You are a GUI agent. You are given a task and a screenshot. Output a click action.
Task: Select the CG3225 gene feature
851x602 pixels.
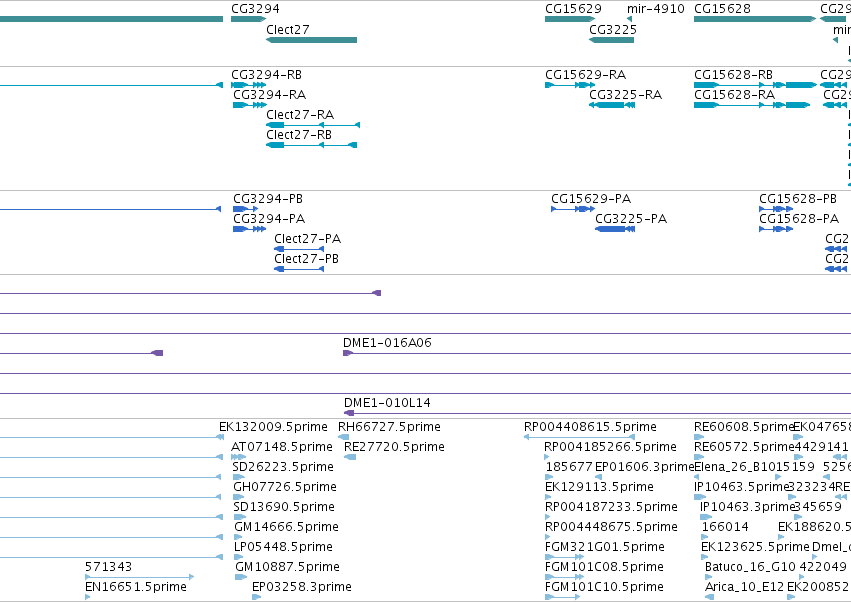611,40
